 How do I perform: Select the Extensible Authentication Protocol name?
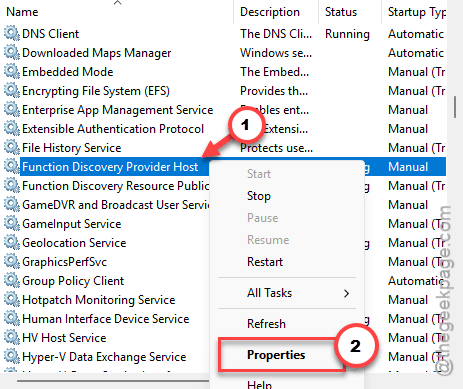pyautogui.click(x=113, y=129)
